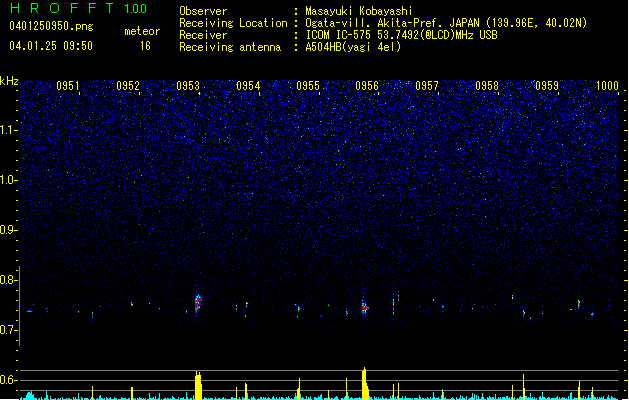Click the HROFFT 1.0.0 title text
629x400 pixels.
coord(79,8)
